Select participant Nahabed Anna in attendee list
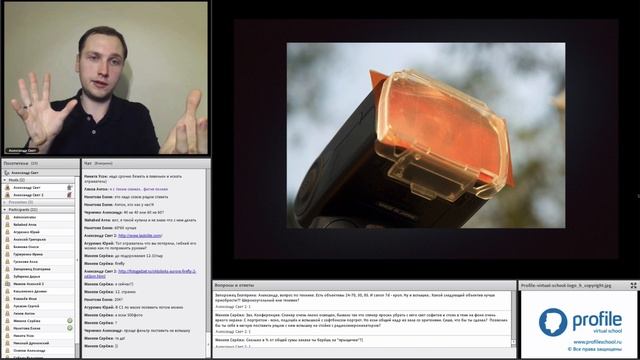 tap(39, 224)
